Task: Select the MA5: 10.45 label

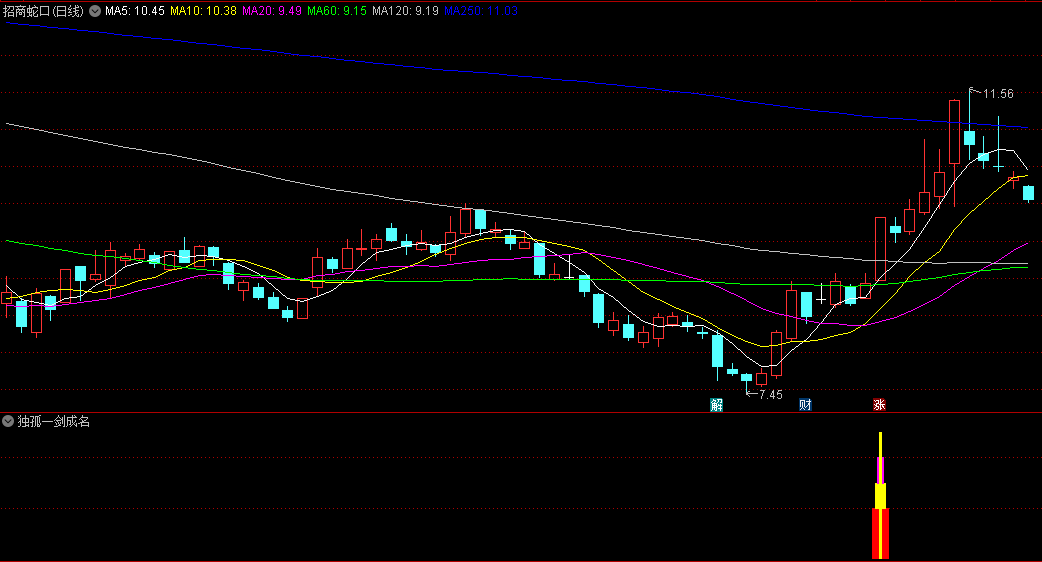Action: (x=134, y=11)
